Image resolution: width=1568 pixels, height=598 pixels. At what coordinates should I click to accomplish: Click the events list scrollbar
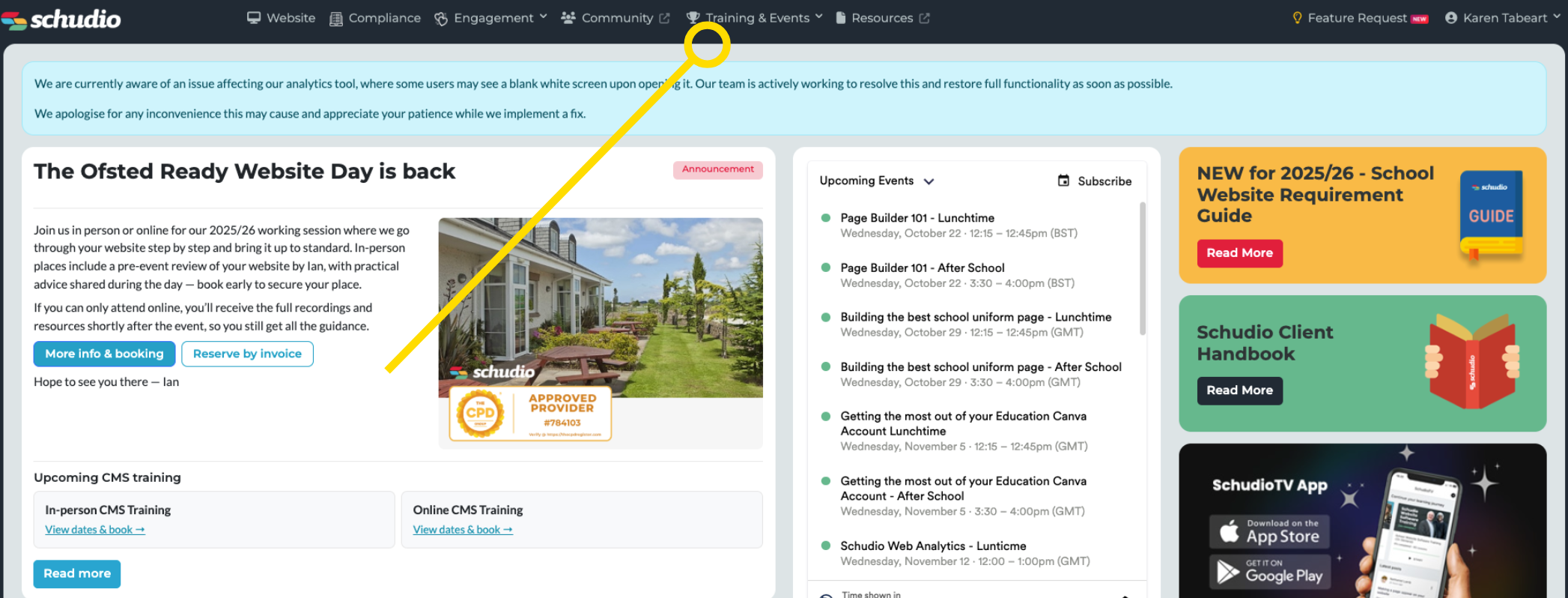(1143, 268)
